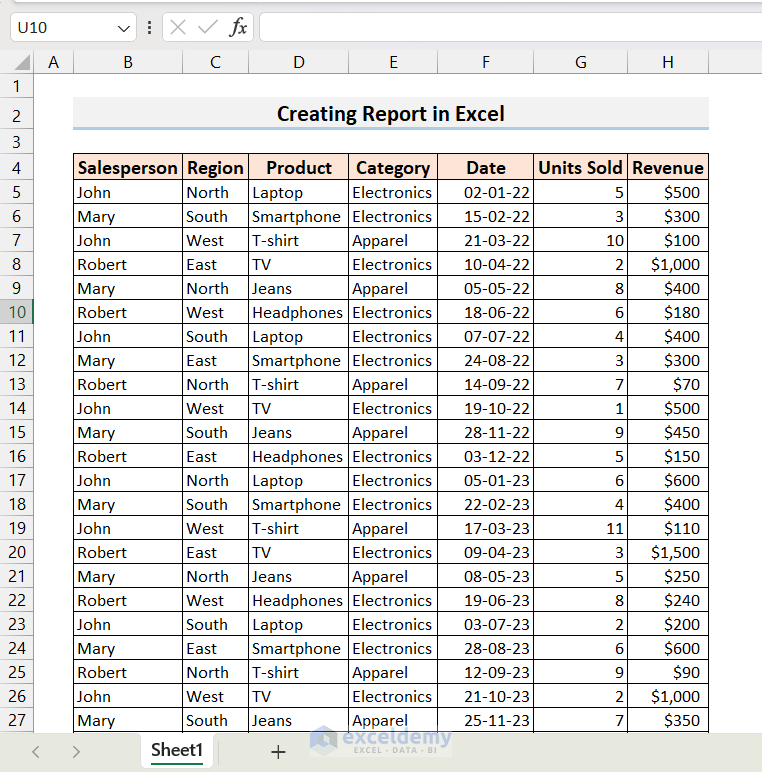Click the next sheet navigation arrow
Screen dimensions: 762x772
click(76, 752)
